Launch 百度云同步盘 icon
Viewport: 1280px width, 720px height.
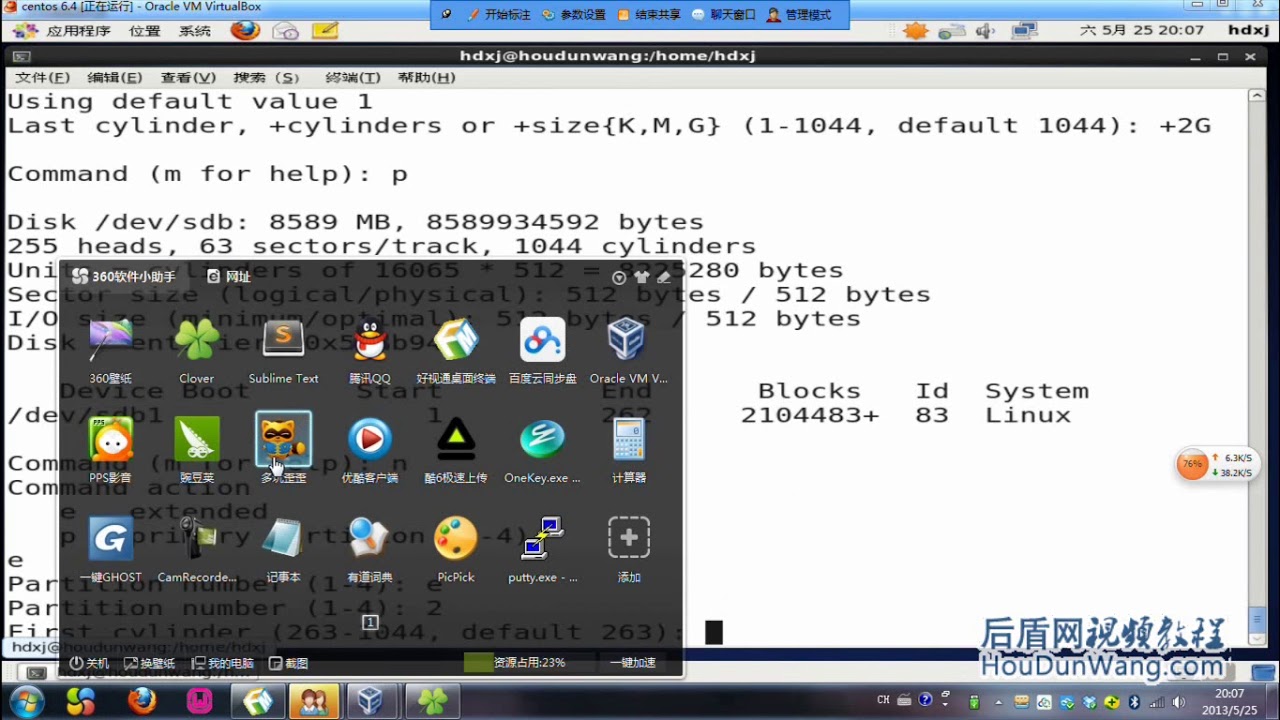pyautogui.click(x=543, y=342)
